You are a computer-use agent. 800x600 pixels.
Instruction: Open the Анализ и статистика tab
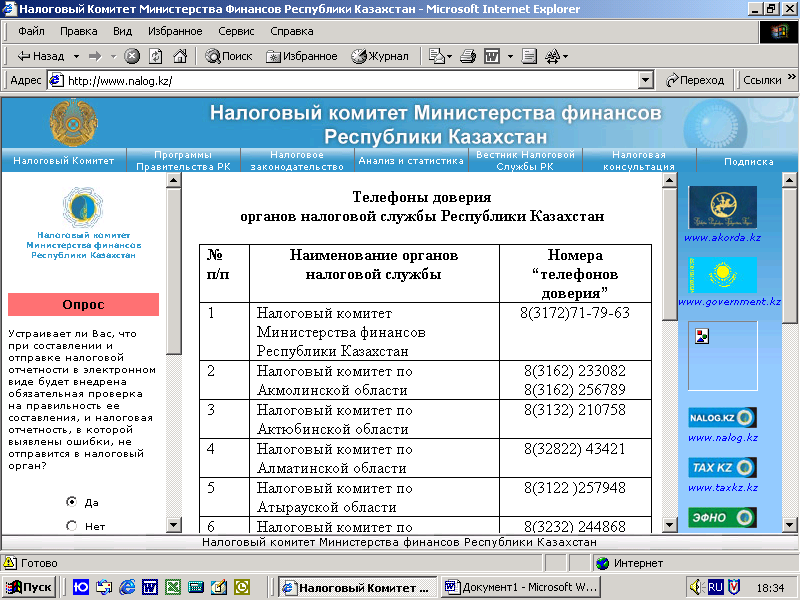[x=411, y=161]
